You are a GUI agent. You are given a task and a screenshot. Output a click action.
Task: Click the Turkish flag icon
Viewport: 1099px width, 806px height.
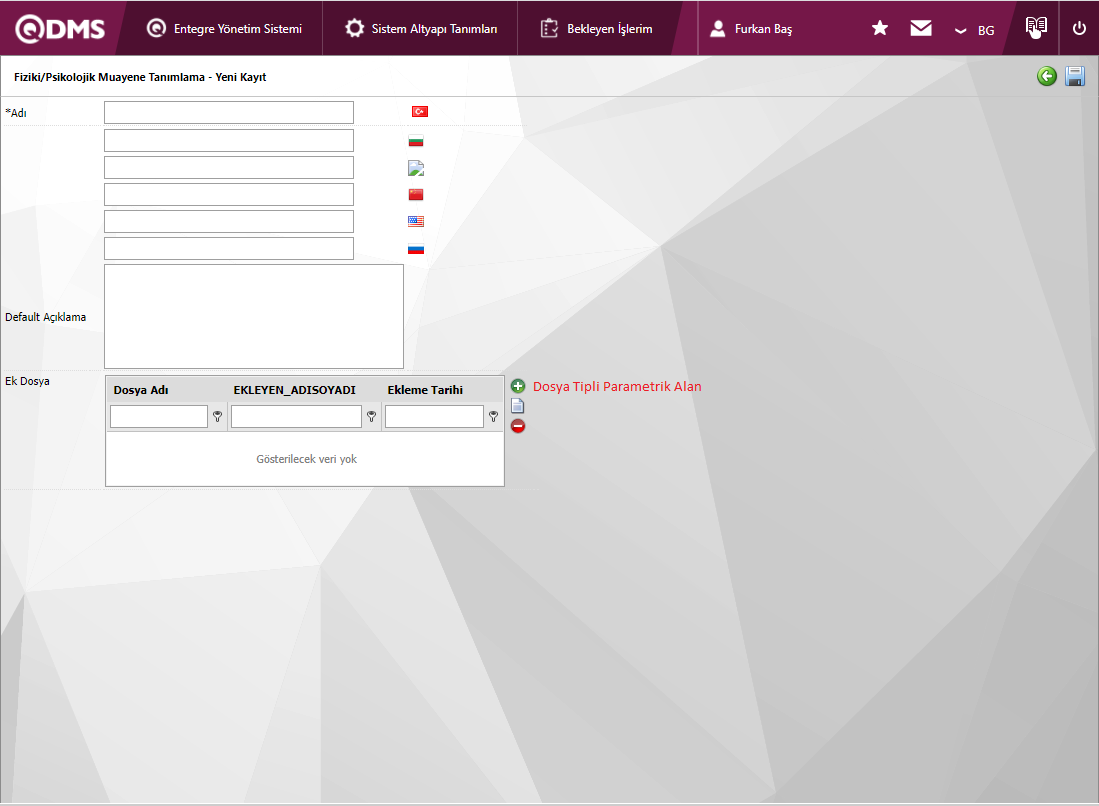click(x=420, y=111)
